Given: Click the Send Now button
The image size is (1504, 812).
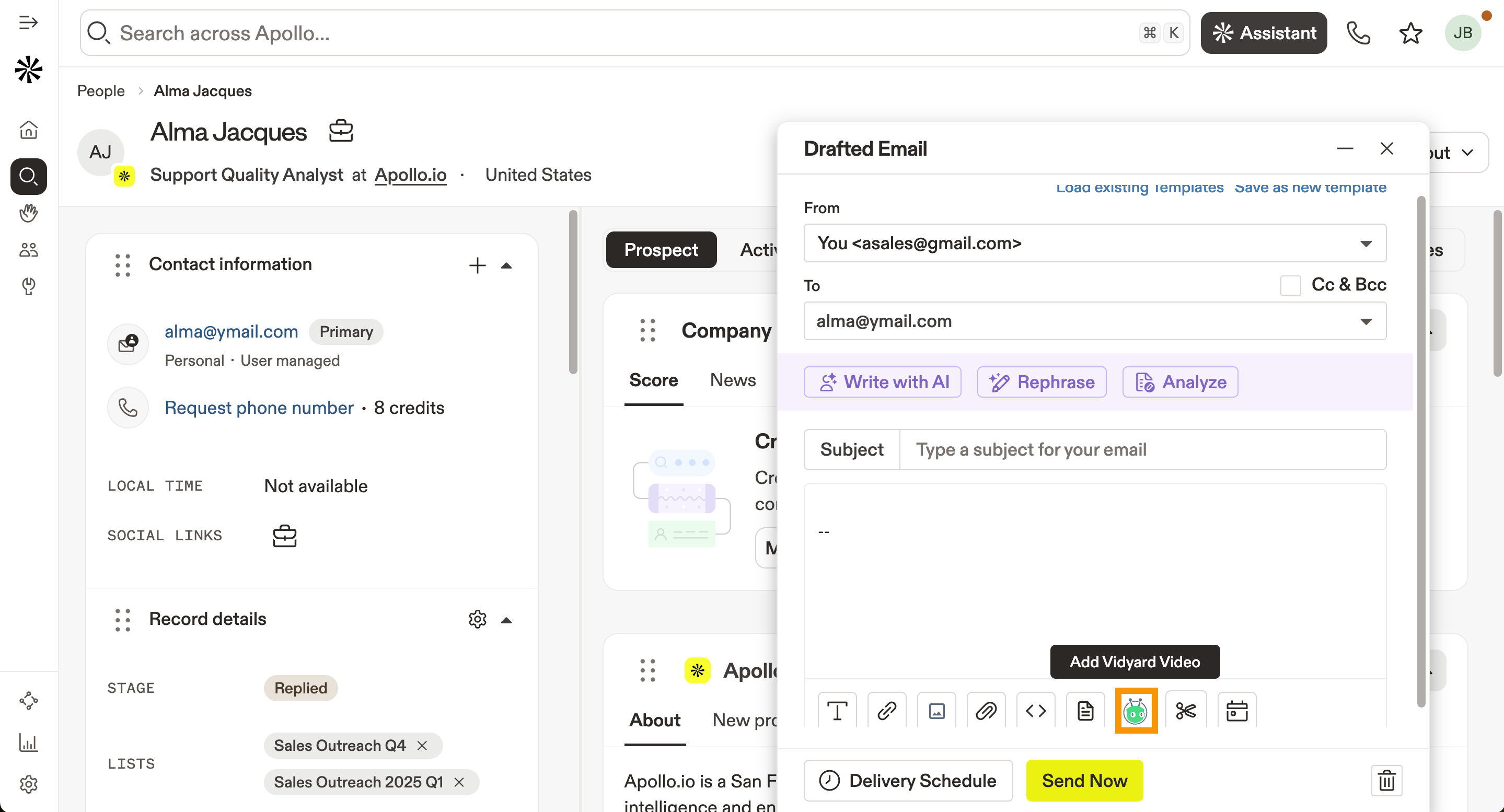Looking at the screenshot, I should point(1084,781).
